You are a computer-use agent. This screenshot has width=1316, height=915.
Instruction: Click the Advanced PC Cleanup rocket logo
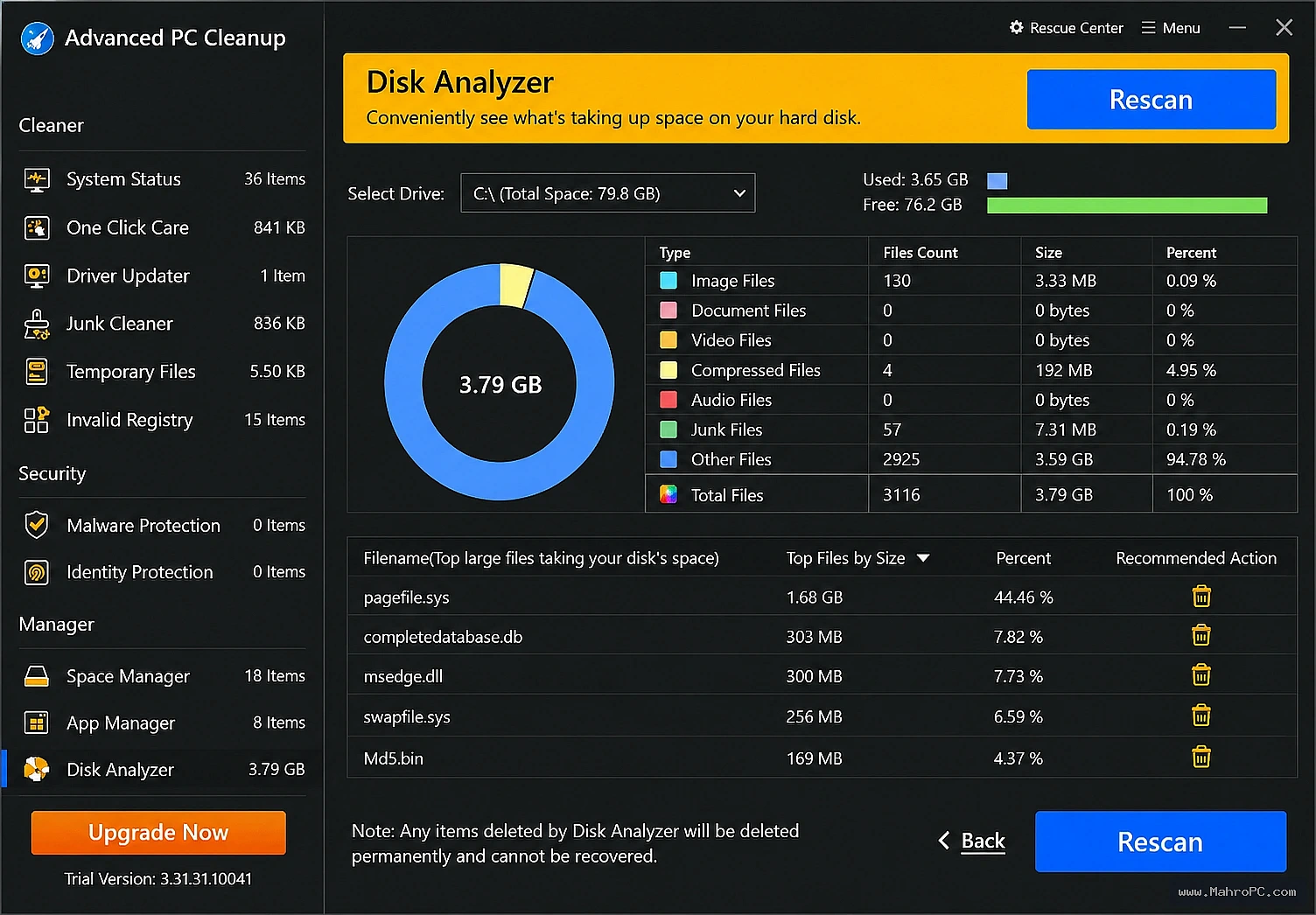point(37,38)
